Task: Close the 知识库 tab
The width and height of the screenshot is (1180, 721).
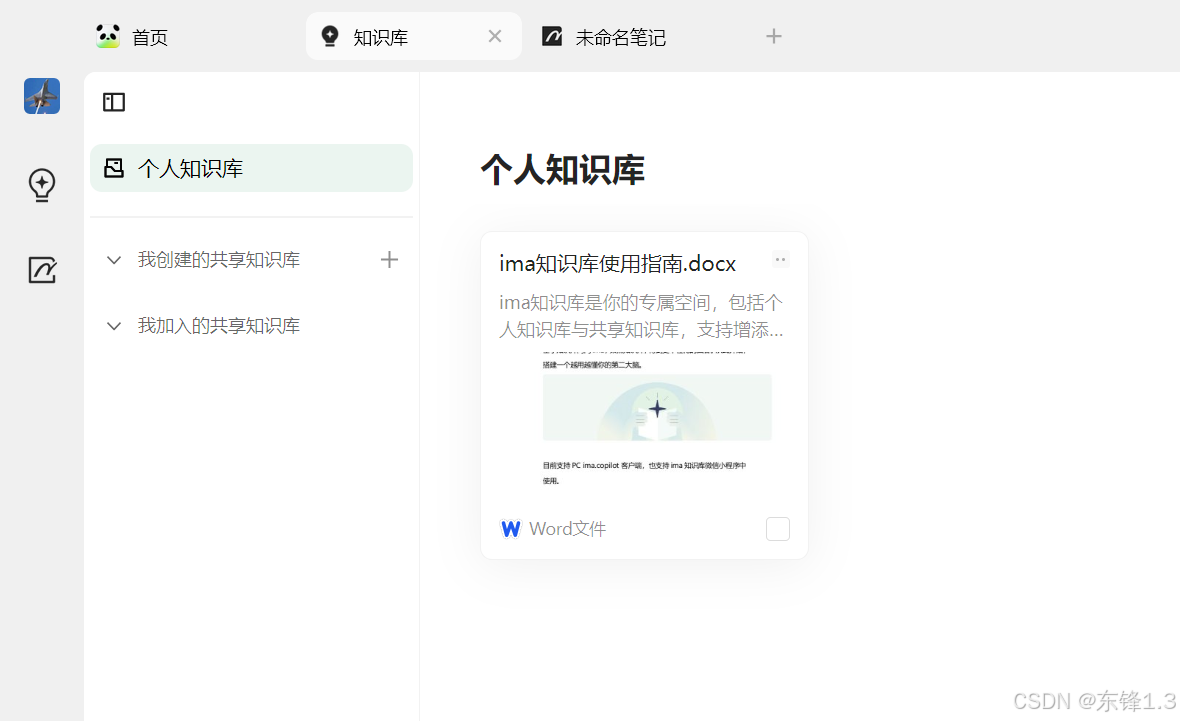Action: pos(494,36)
